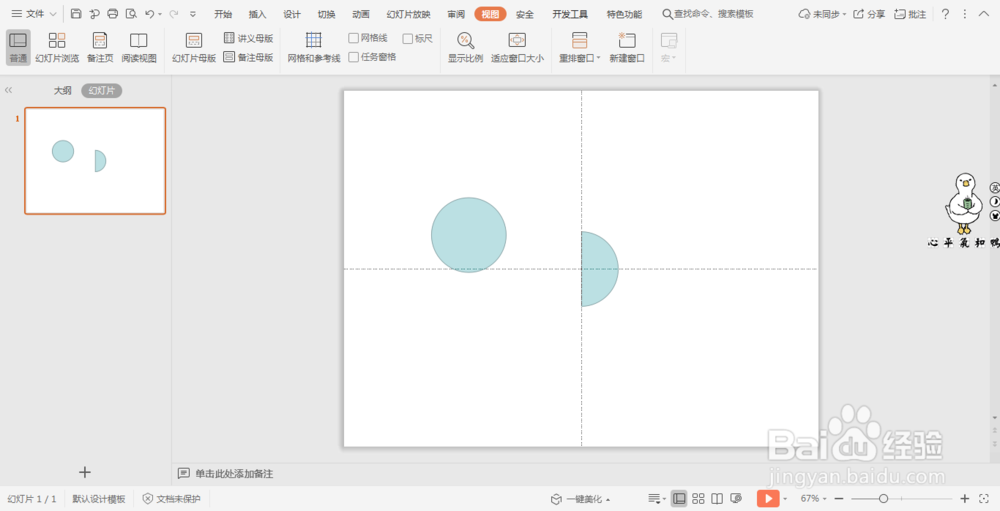
Task: Click the zoom slider handle
Action: point(883,498)
